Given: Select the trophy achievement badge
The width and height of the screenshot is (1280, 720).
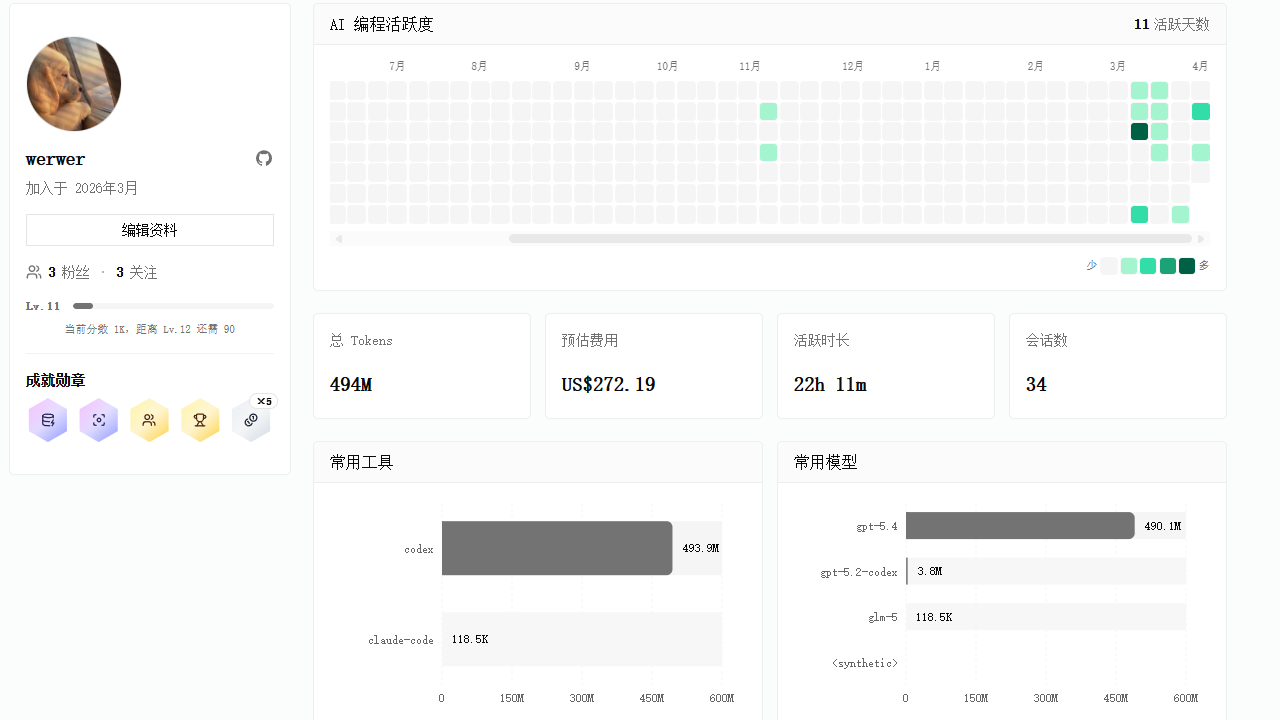Looking at the screenshot, I should (x=200, y=421).
